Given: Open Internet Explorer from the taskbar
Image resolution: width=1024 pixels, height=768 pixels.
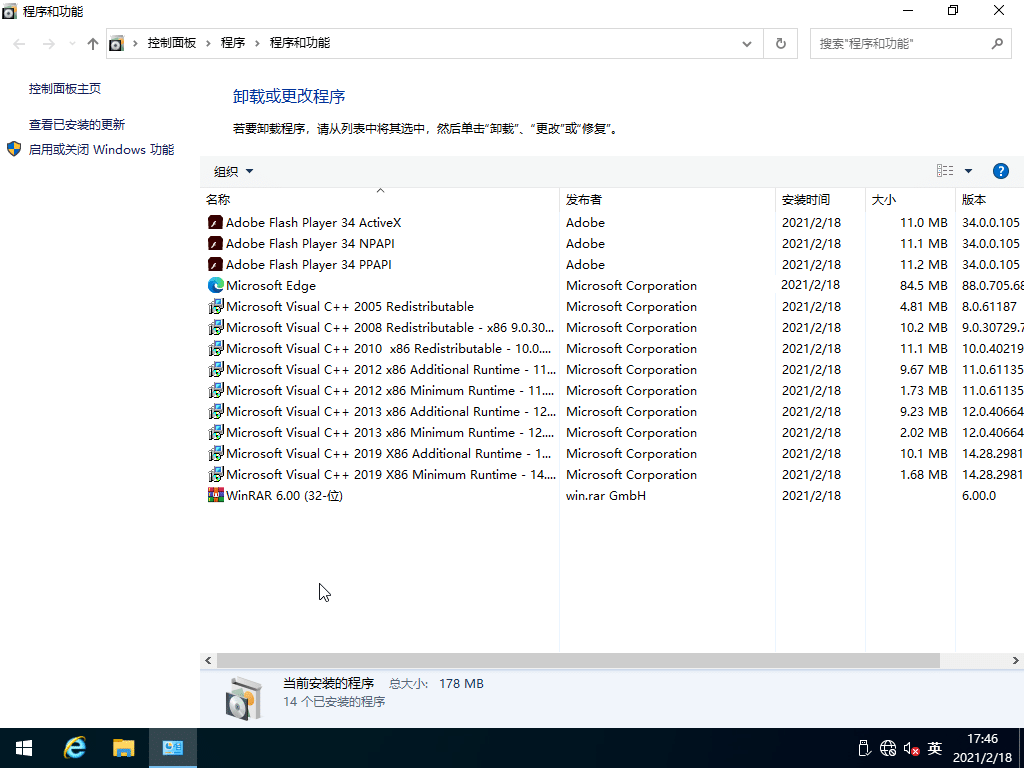Looking at the screenshot, I should coord(74,747).
